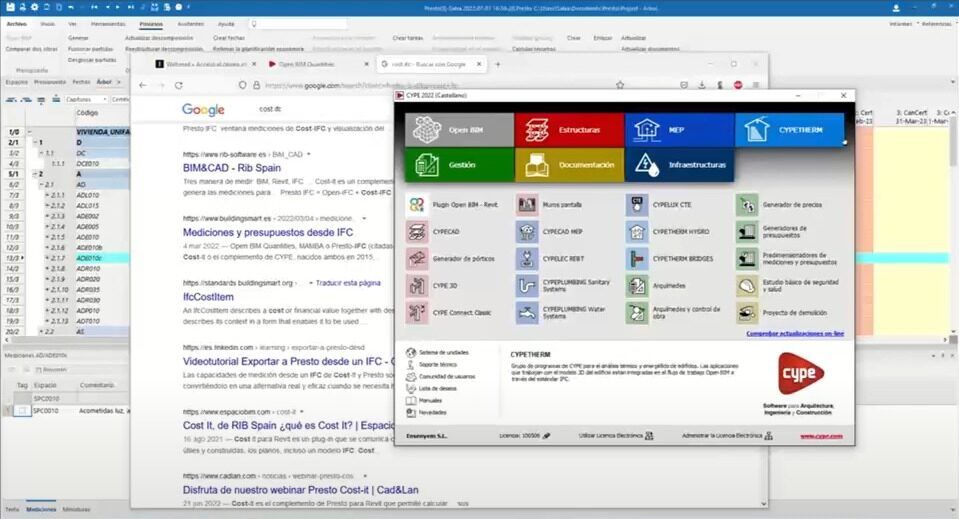Click the CYPELUX CTE icon

point(638,204)
